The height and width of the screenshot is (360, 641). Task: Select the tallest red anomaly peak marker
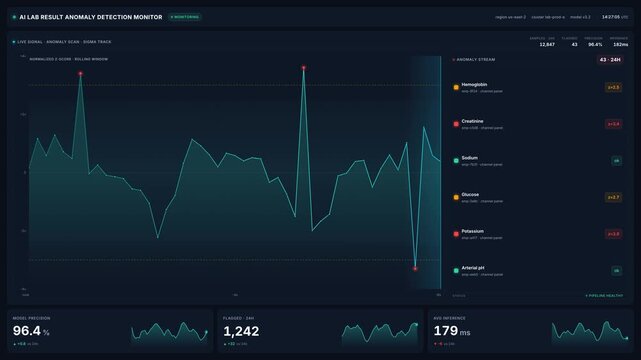[303, 68]
